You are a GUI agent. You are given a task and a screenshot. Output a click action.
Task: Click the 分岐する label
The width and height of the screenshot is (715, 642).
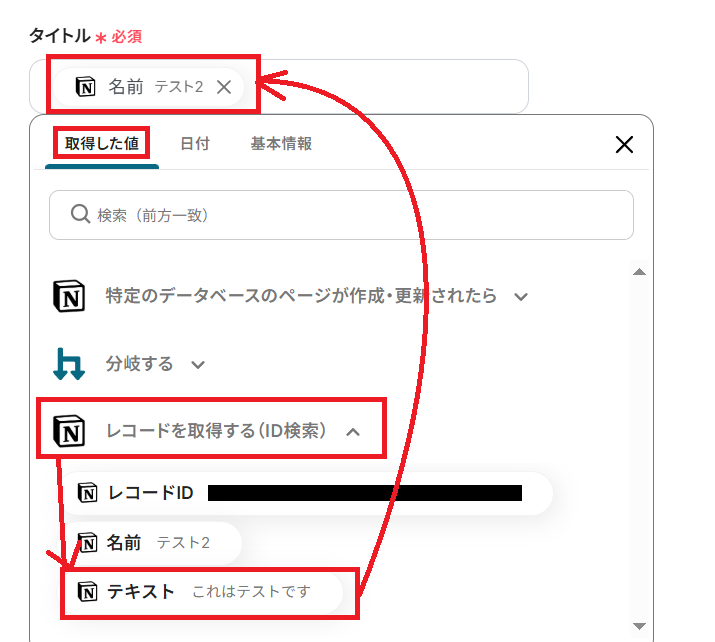point(140,363)
